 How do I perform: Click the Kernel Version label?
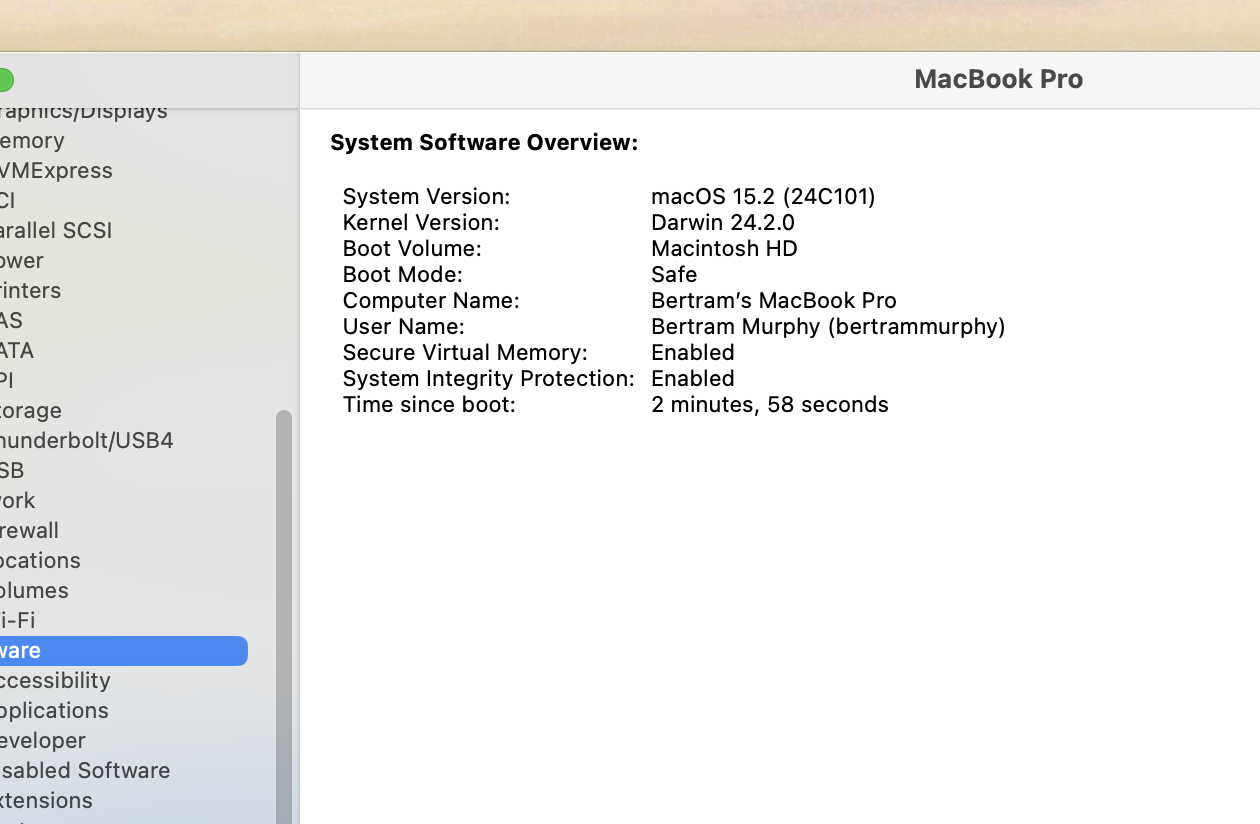tap(421, 222)
